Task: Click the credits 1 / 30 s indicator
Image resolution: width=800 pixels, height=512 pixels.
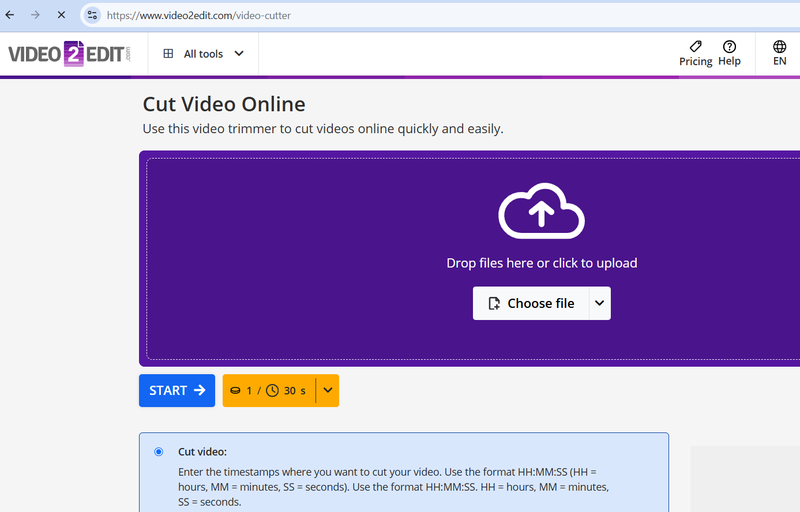Action: pyautogui.click(x=269, y=391)
